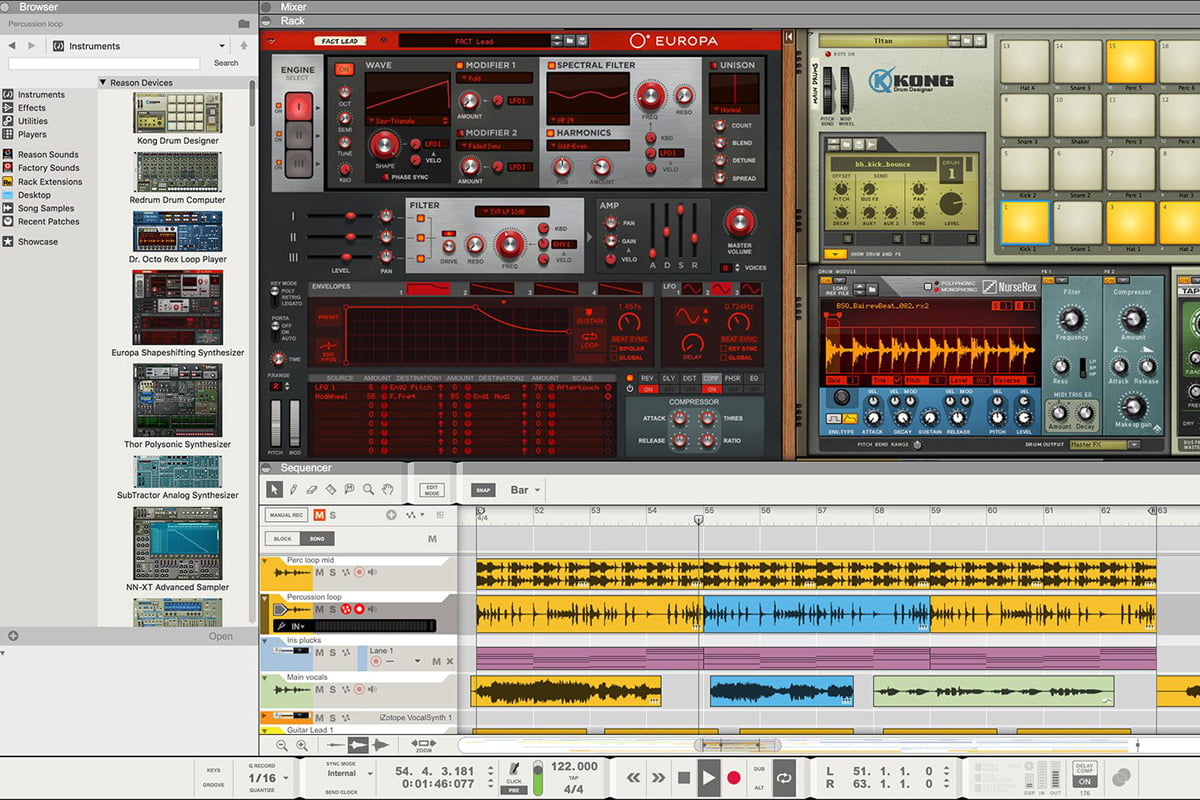
Task: Select the Magnify tool in Sequencer toolbar
Action: (368, 490)
